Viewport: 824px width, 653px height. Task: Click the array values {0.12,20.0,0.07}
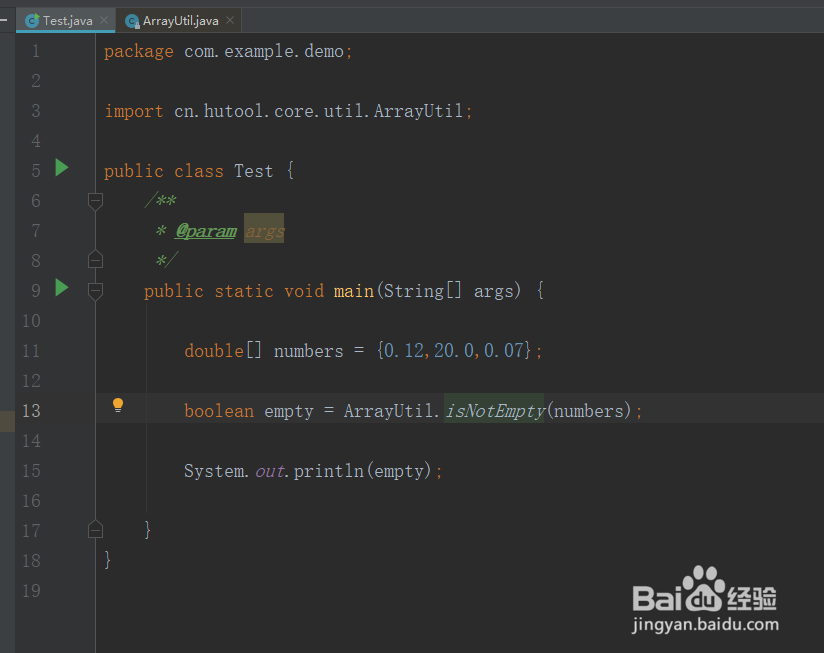454,350
